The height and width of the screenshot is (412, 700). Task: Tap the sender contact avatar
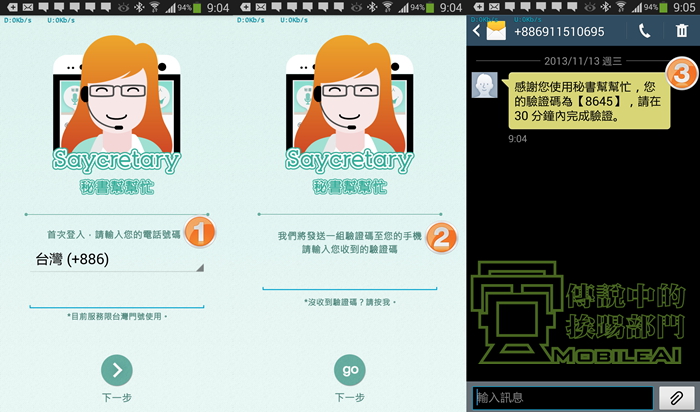point(484,85)
